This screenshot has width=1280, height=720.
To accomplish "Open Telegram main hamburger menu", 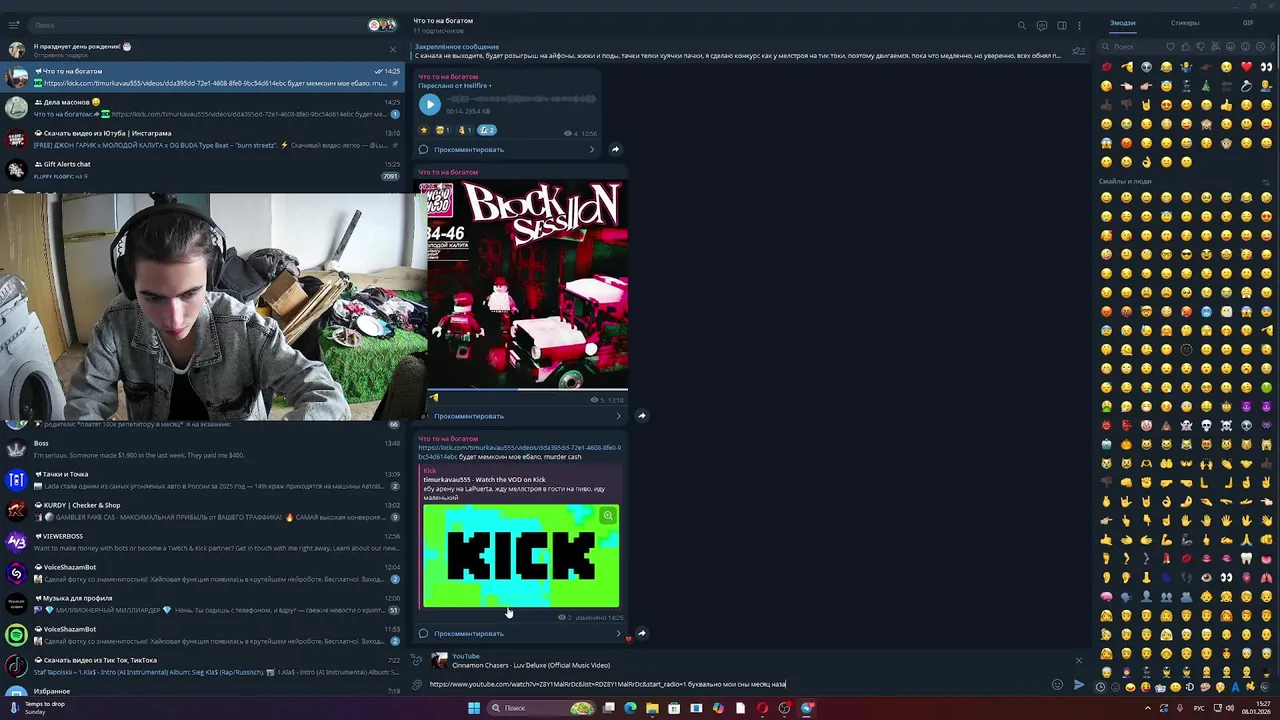I will [14, 25].
